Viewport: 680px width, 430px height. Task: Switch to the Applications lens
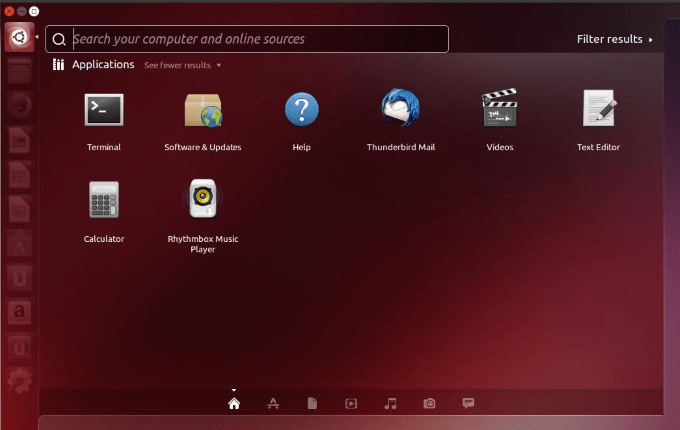point(273,404)
